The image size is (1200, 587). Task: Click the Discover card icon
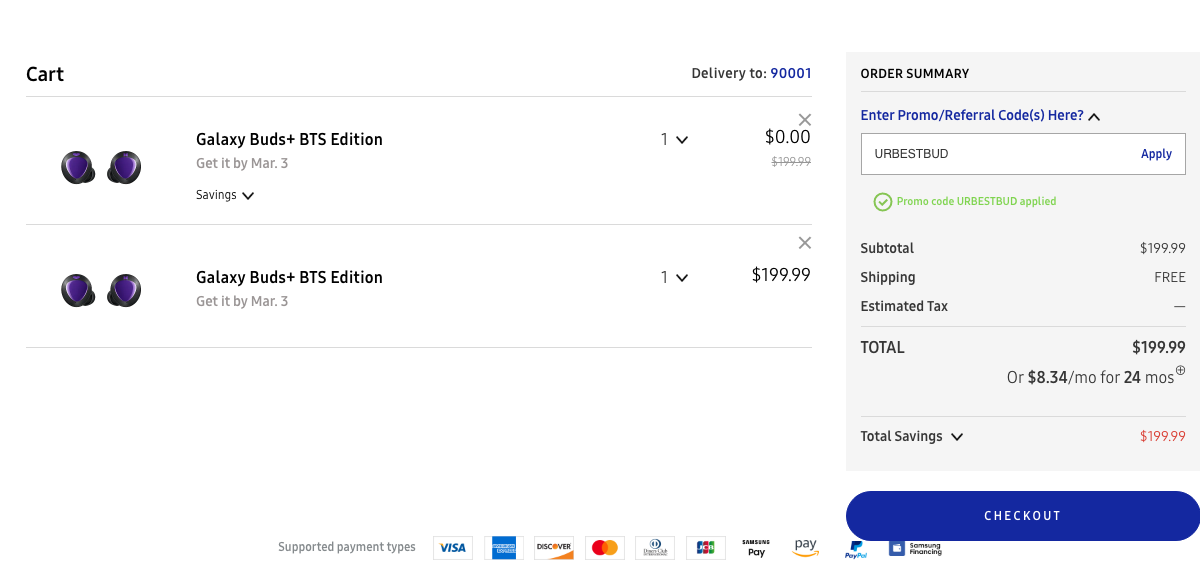coord(554,548)
